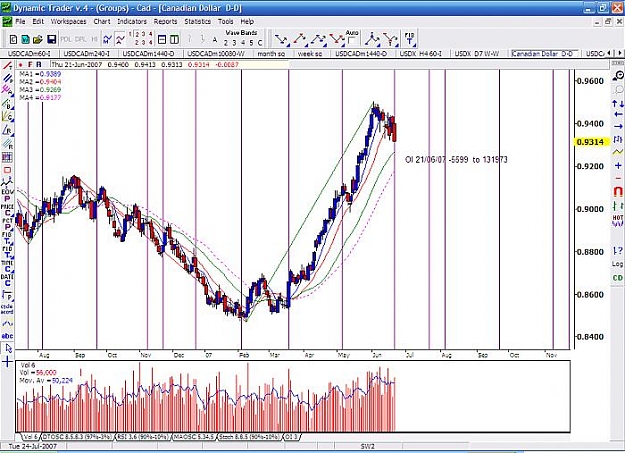The image size is (625, 453).
Task: Select the blue crosshair tool in left sidebar
Action: [x=7, y=362]
